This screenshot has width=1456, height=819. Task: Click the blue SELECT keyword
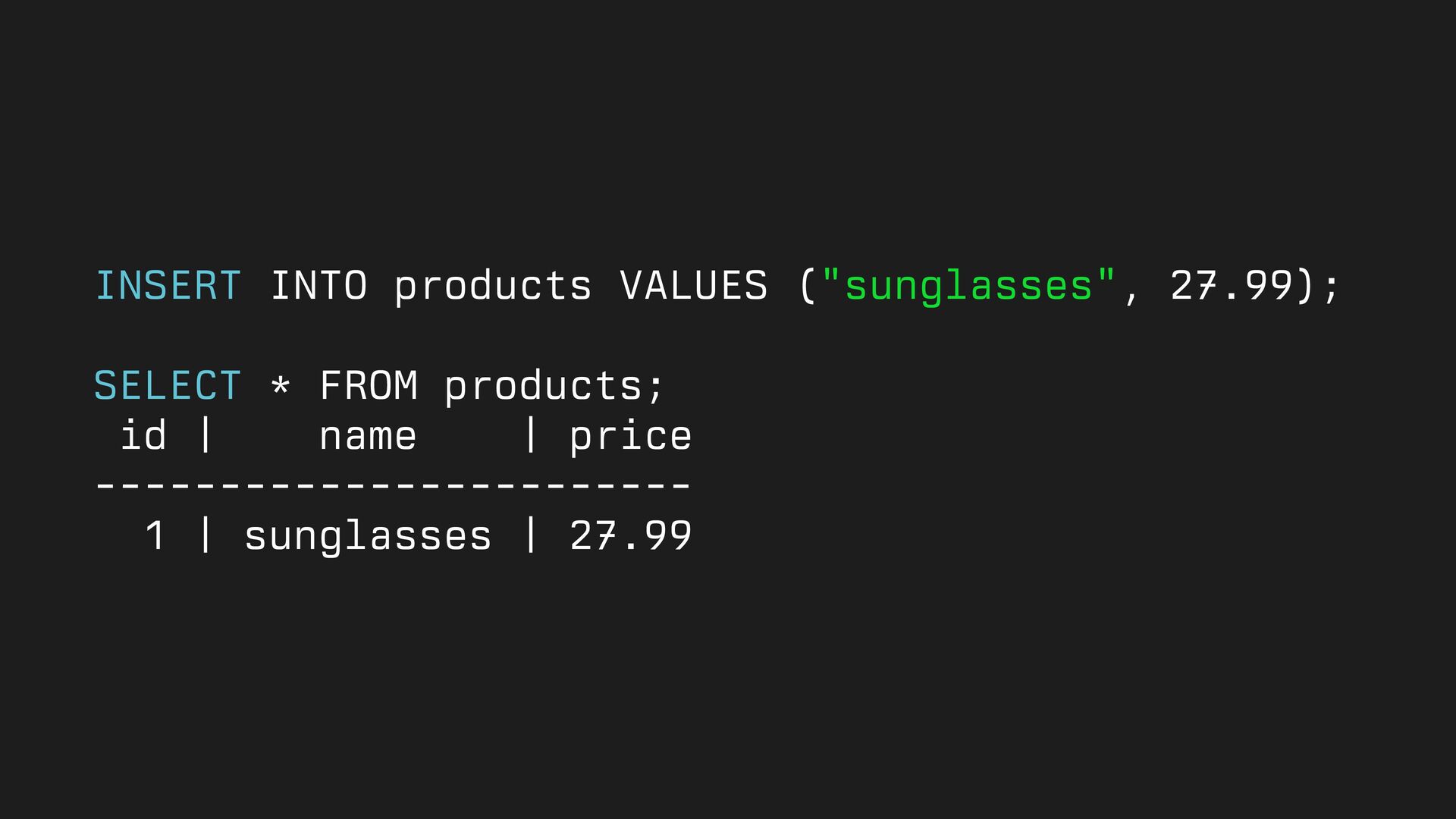click(x=168, y=386)
